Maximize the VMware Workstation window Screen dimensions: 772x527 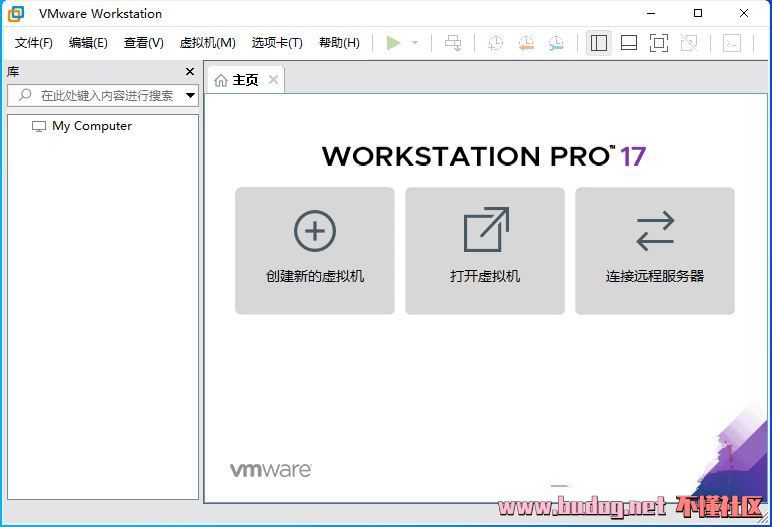point(698,13)
